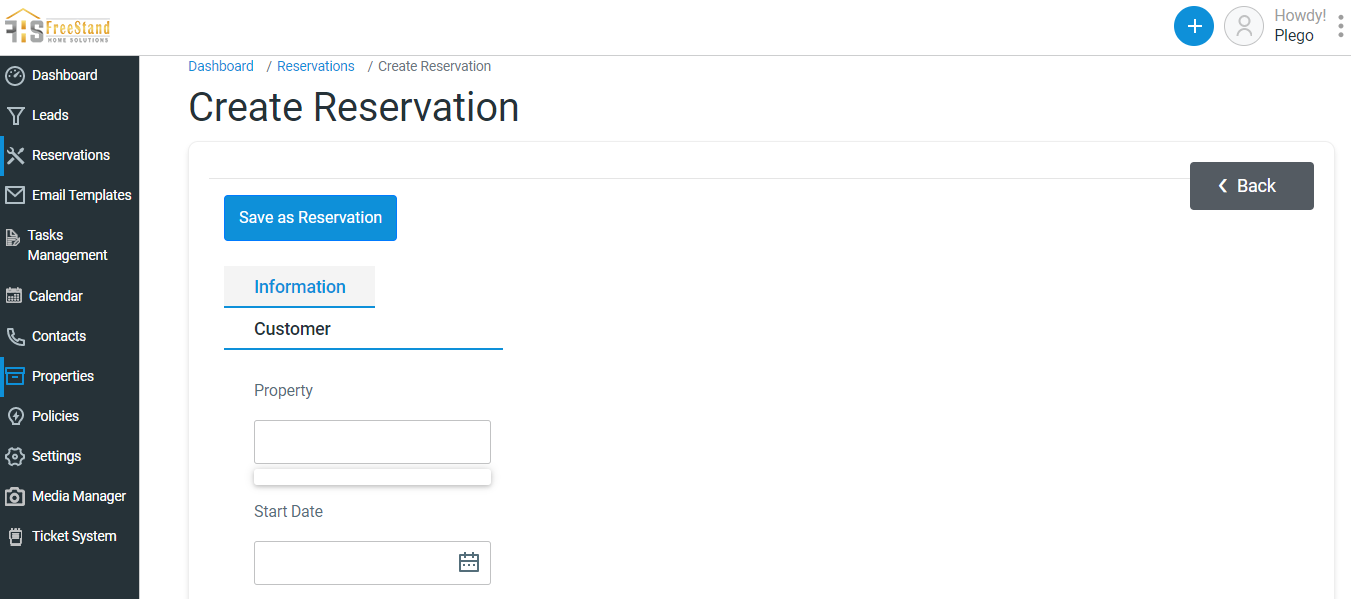Follow the Reservations breadcrumb link
Image resolution: width=1351 pixels, height=599 pixels.
click(316, 66)
